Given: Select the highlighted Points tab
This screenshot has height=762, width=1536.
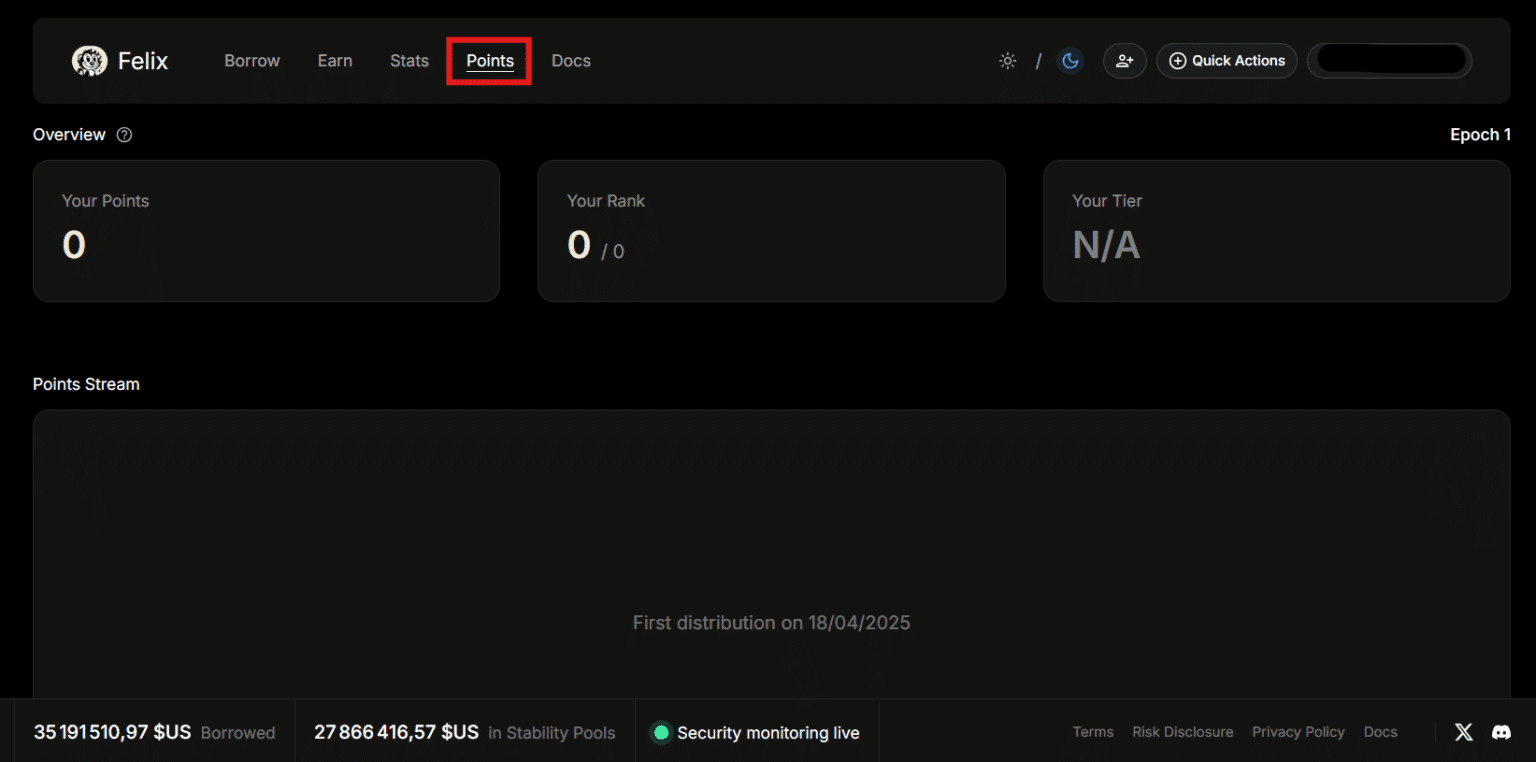Looking at the screenshot, I should click(x=489, y=60).
